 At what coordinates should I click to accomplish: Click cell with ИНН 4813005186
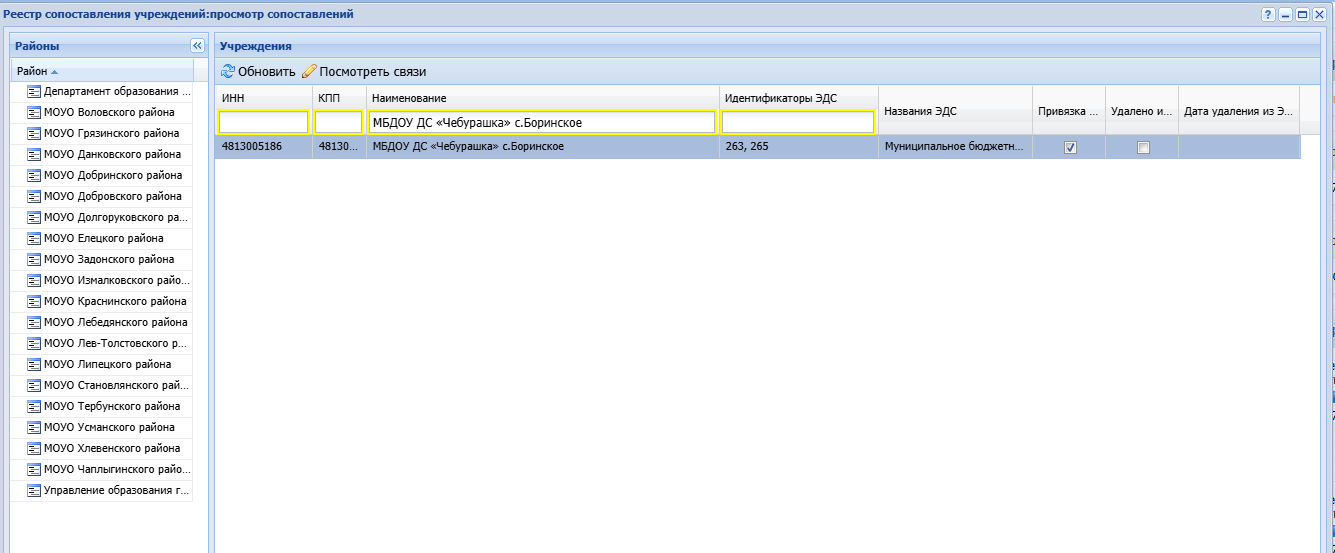click(x=264, y=147)
